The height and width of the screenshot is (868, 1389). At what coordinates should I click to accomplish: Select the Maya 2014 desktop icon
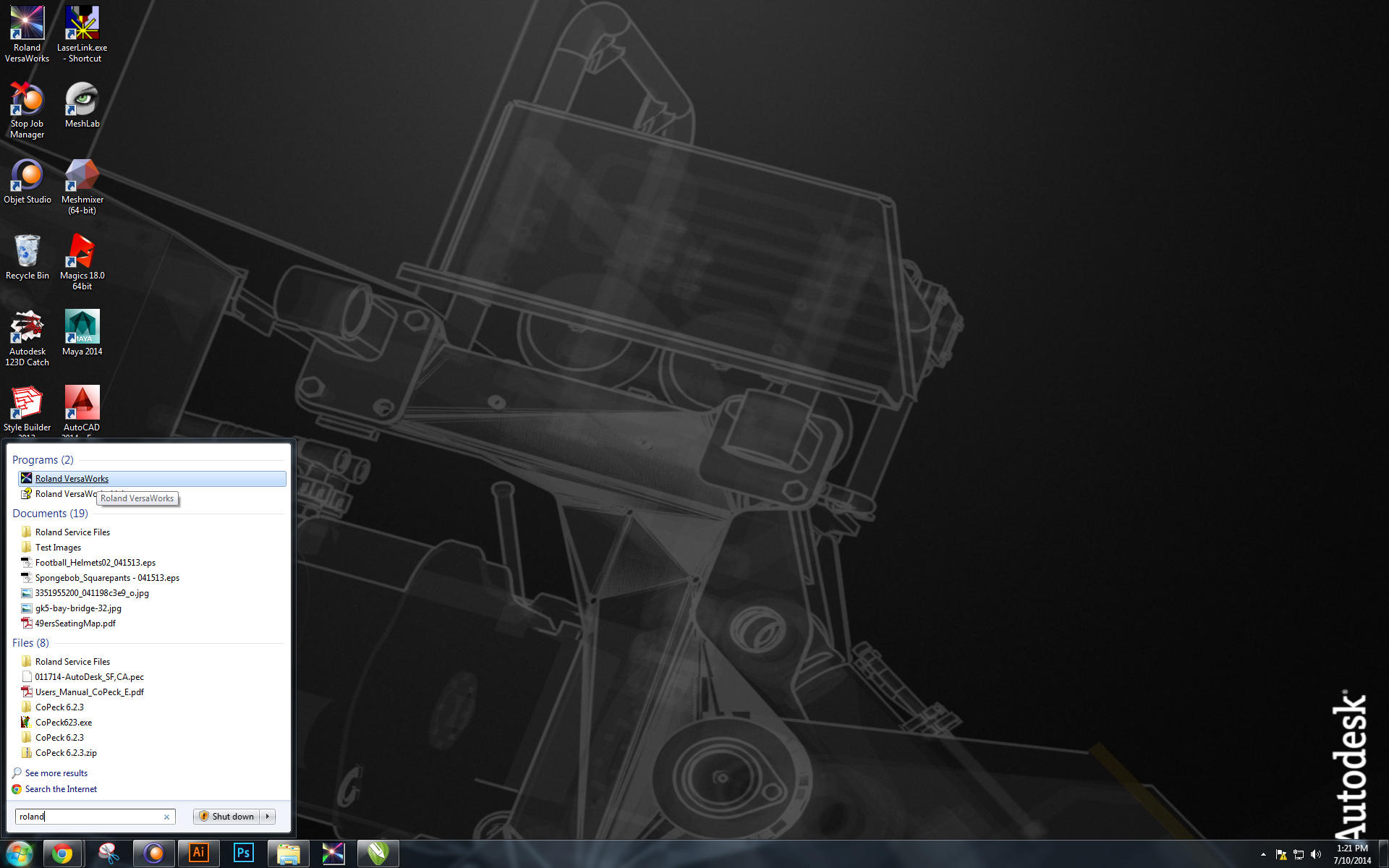coord(82,333)
